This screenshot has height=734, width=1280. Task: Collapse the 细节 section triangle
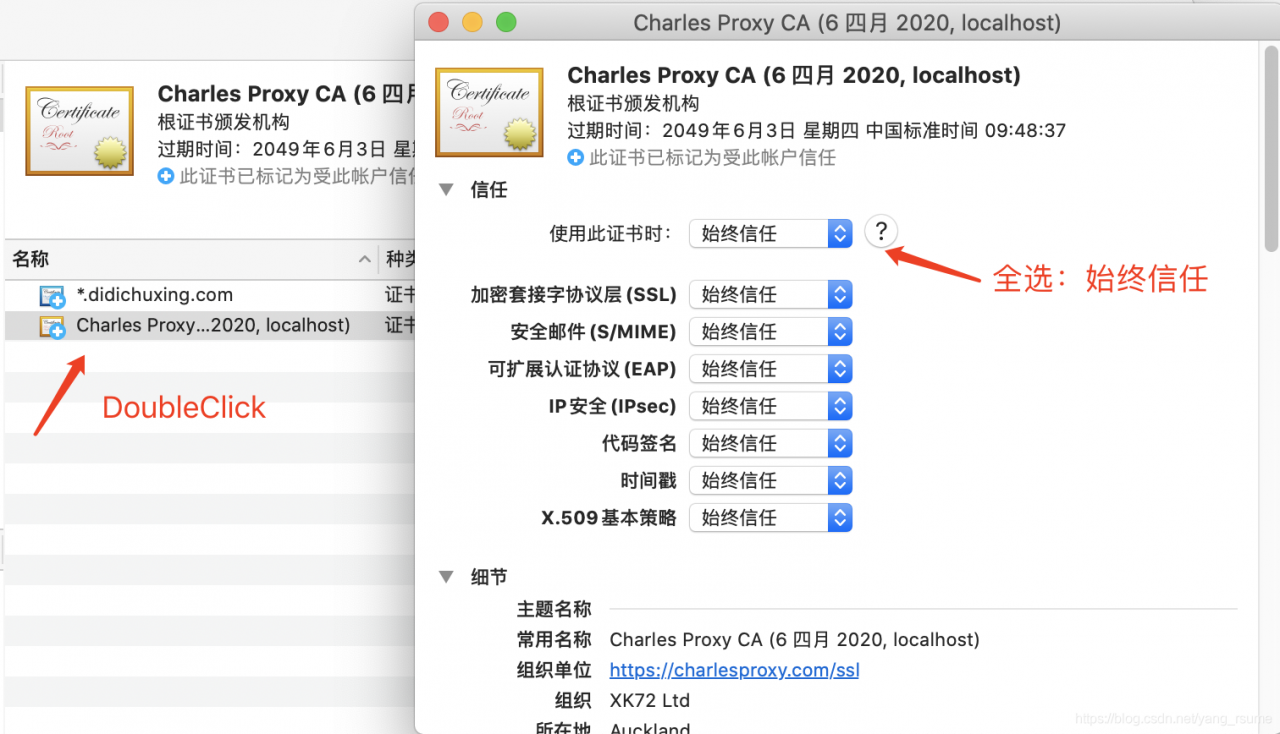[x=446, y=576]
